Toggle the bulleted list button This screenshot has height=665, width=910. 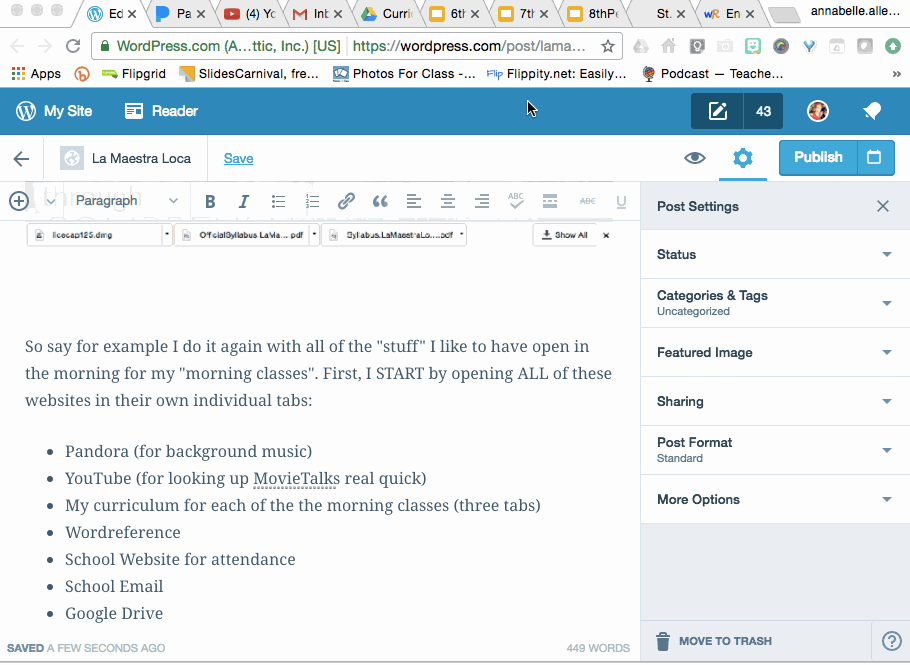[278, 201]
